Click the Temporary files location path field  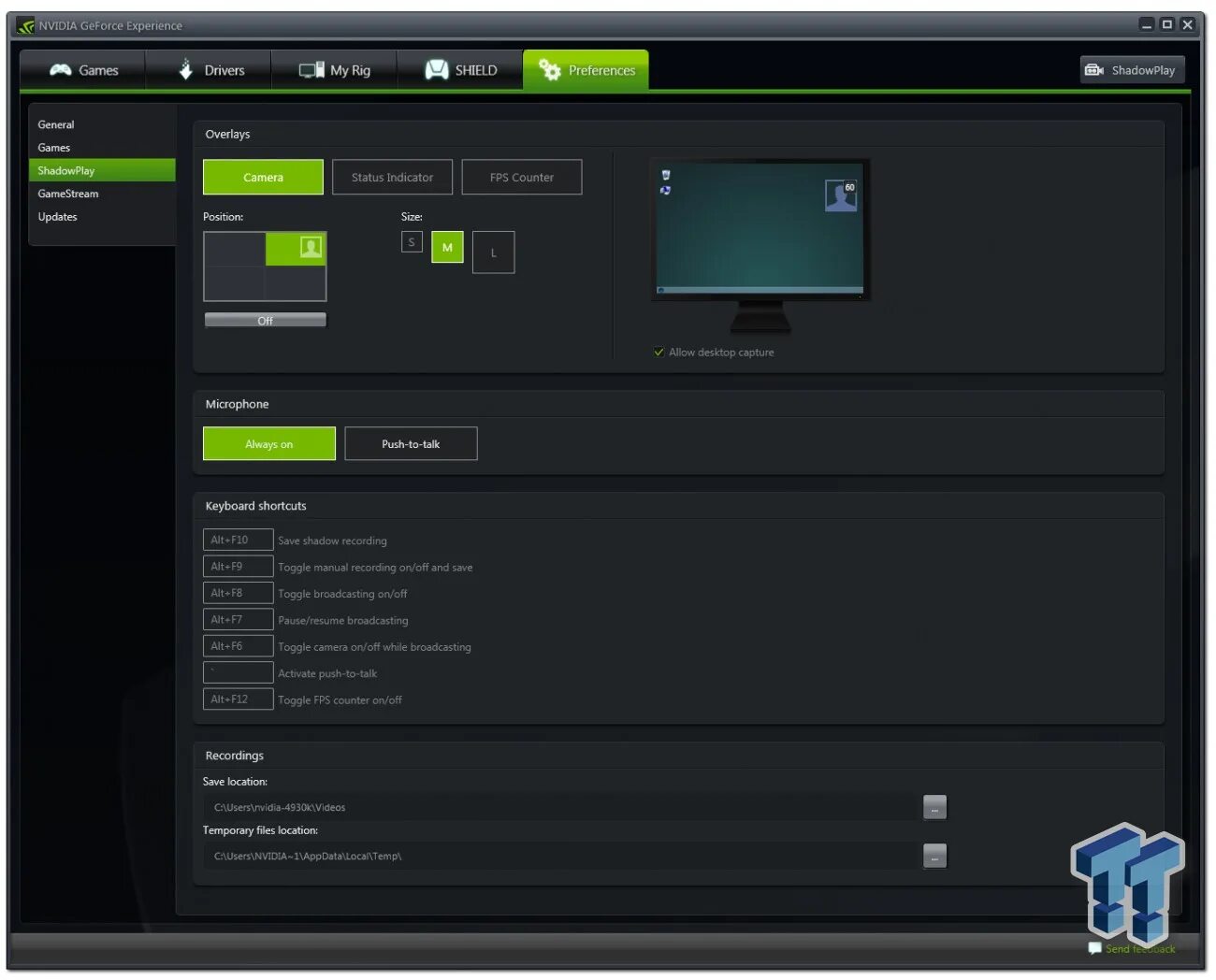tap(561, 856)
